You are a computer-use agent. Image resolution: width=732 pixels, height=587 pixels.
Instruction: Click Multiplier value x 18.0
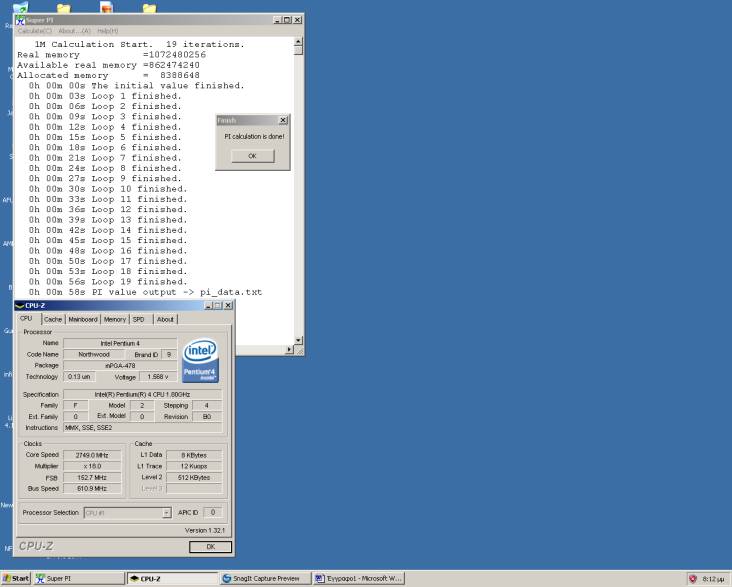92,467
